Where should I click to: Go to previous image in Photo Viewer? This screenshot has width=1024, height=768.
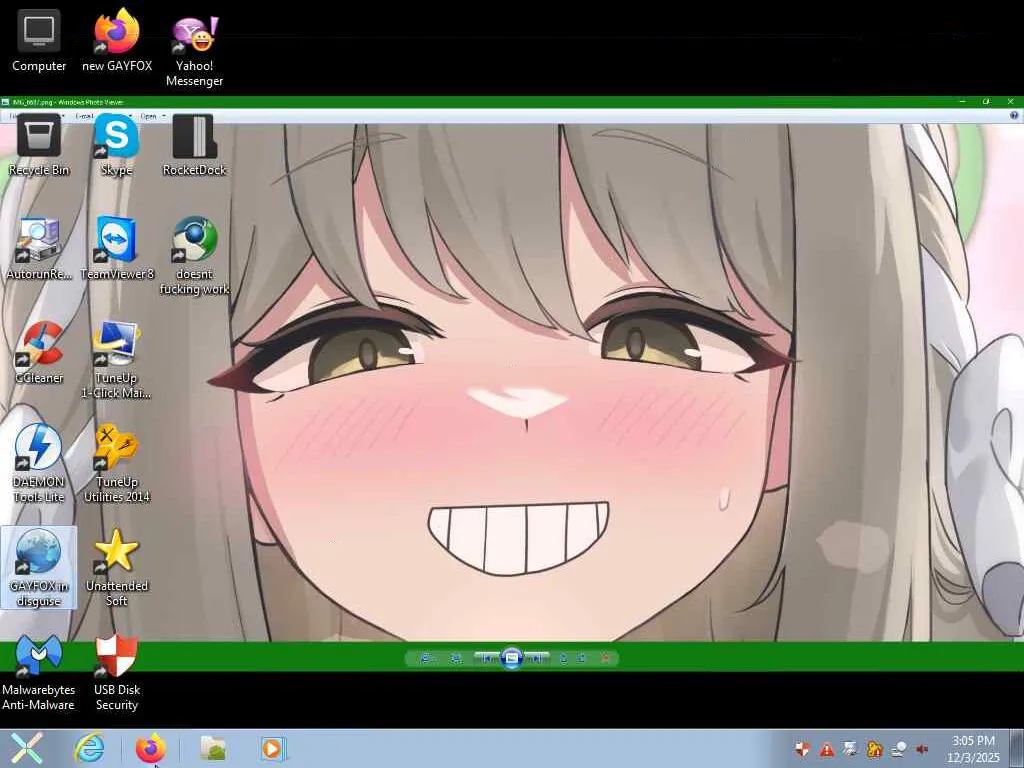[x=487, y=658]
